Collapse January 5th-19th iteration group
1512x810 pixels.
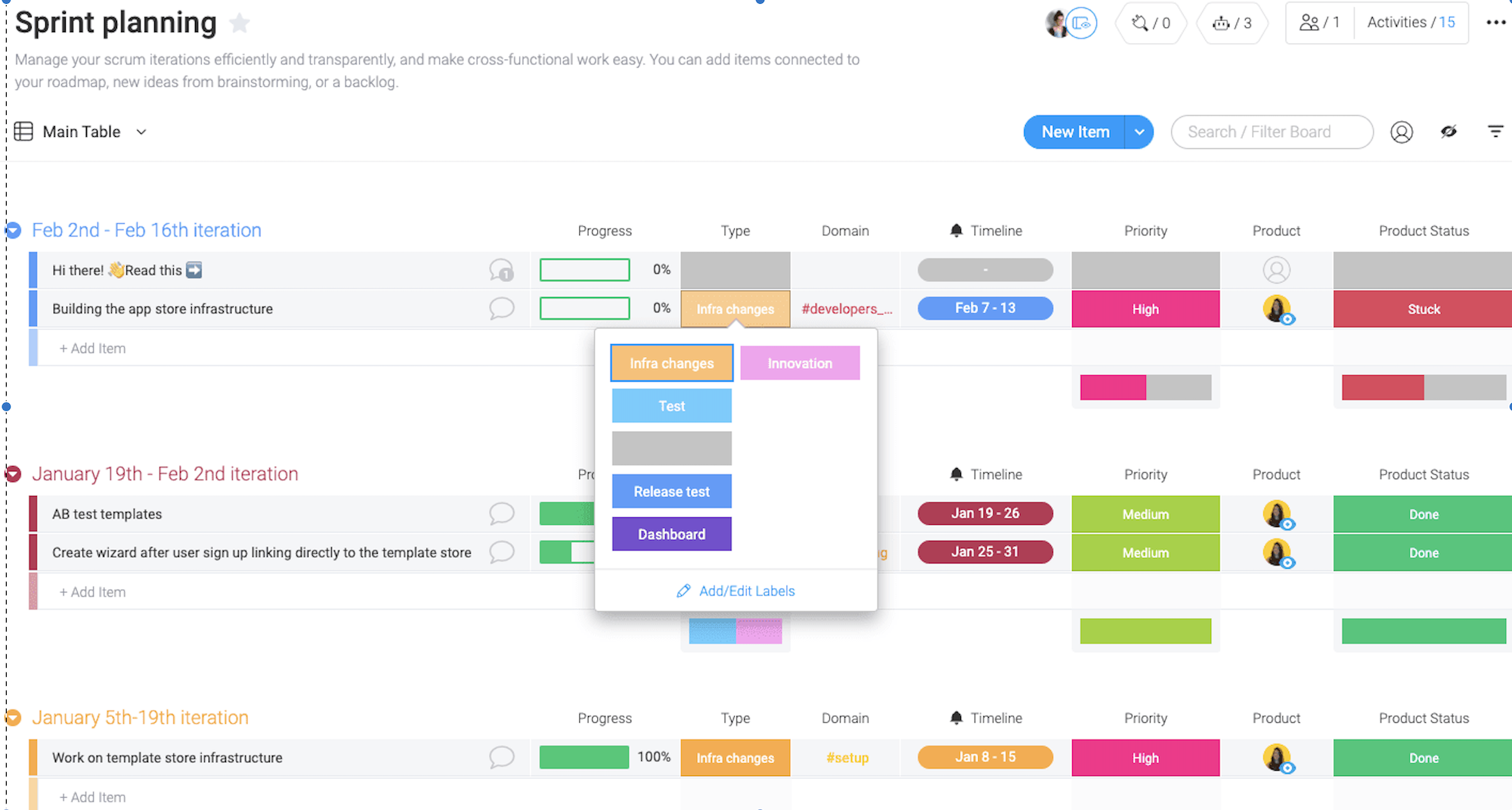tap(13, 718)
